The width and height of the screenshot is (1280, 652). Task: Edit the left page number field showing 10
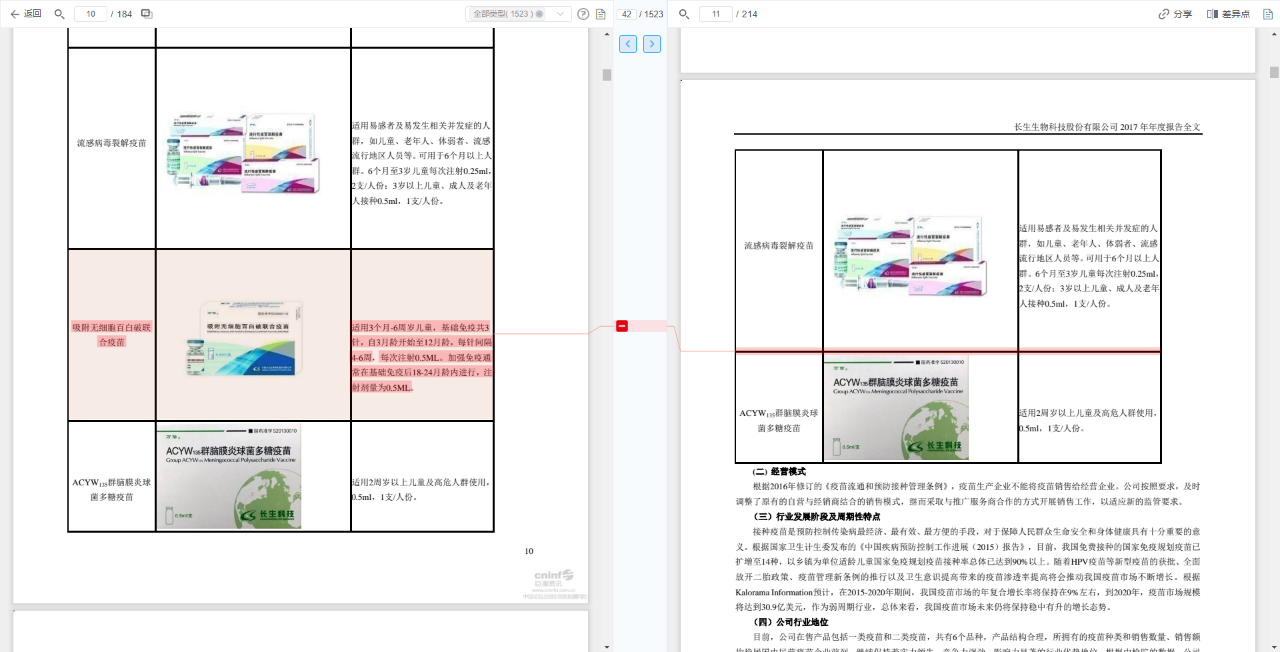click(91, 14)
